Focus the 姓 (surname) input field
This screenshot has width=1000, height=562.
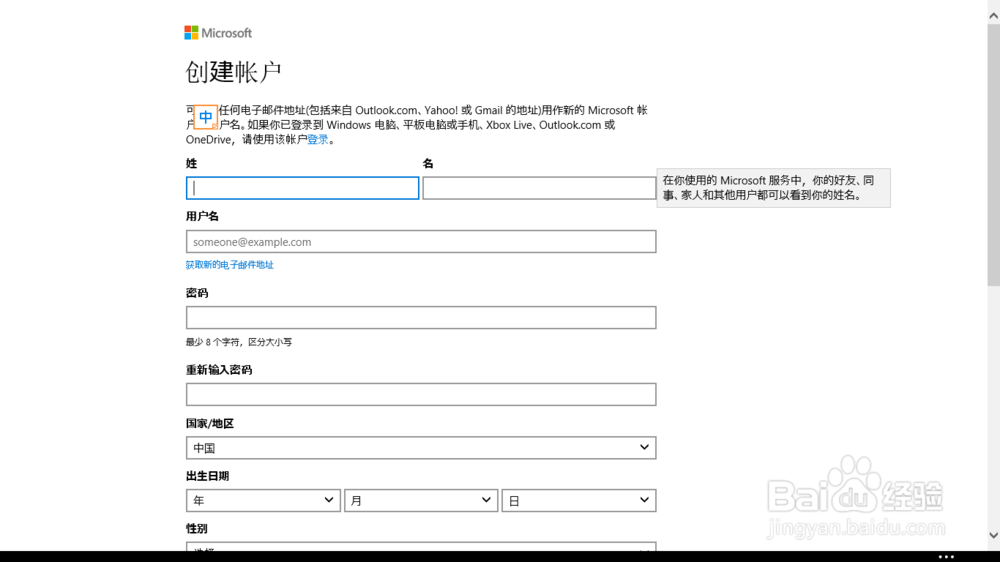(x=302, y=188)
